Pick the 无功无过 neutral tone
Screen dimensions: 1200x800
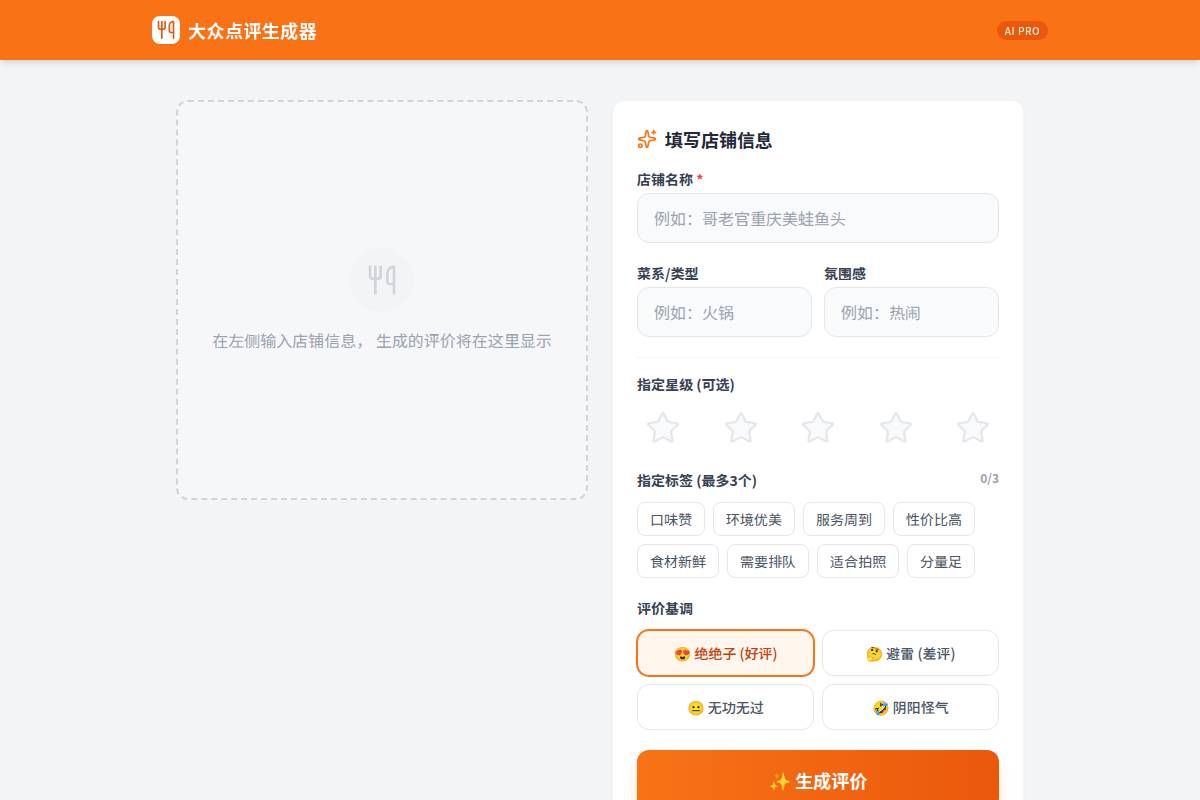[x=725, y=707]
